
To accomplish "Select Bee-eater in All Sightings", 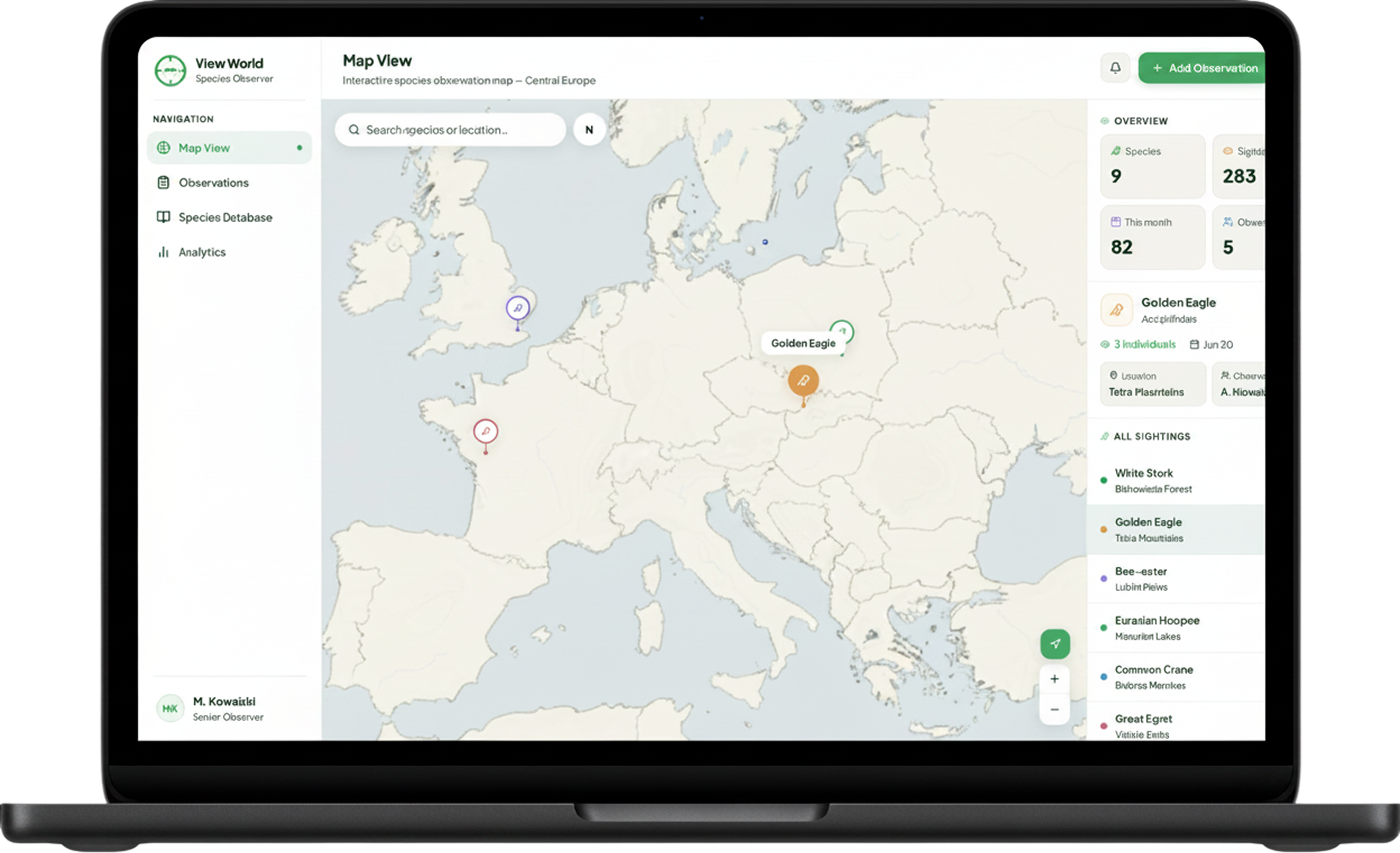I will (x=1175, y=579).
